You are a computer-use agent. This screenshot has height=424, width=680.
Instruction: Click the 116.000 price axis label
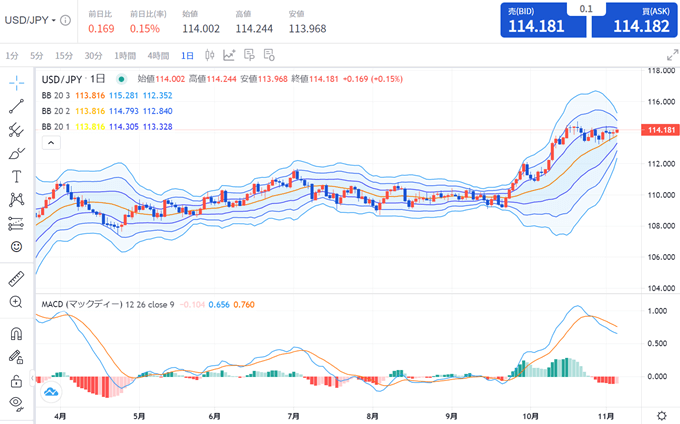(x=661, y=102)
